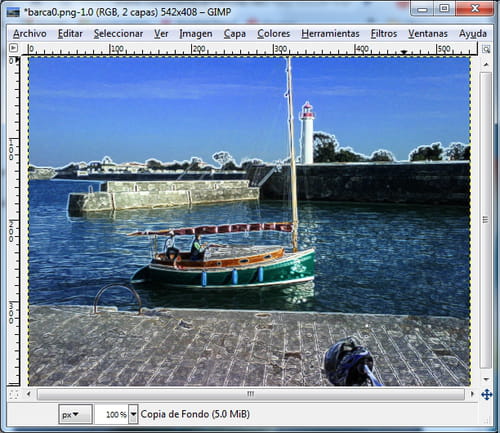
Task: Open the Filtros menu
Action: pos(384,34)
